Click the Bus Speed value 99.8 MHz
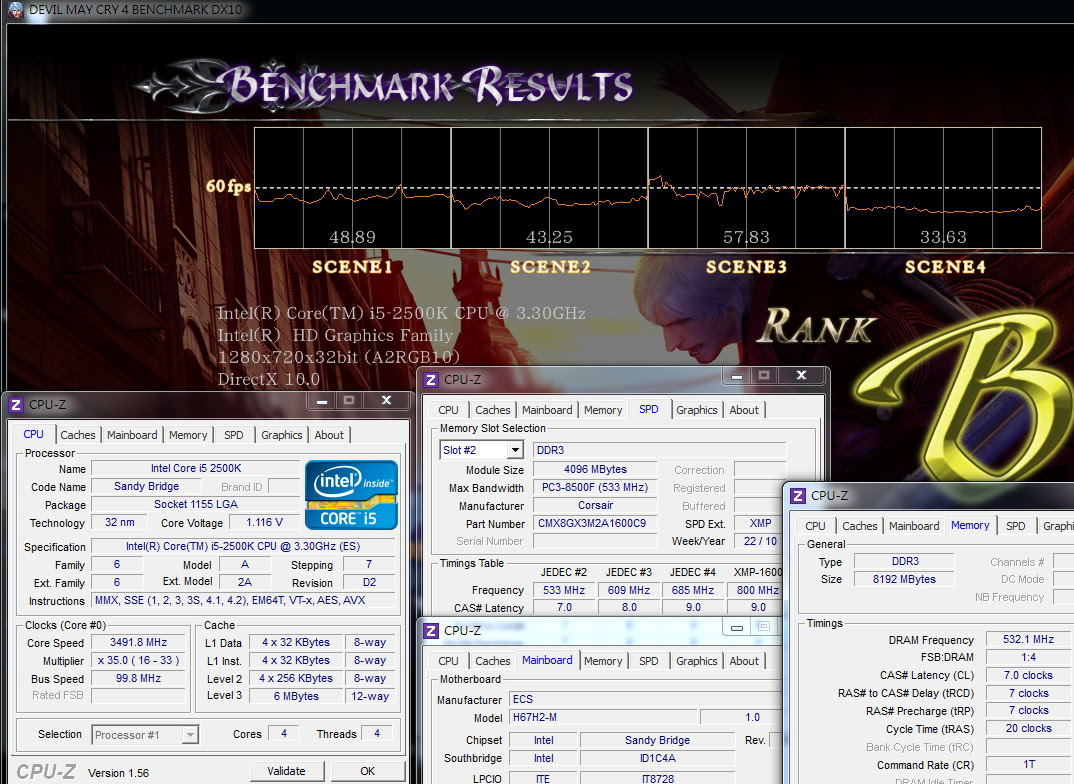Screen dimensions: 1074x784 (138, 678)
